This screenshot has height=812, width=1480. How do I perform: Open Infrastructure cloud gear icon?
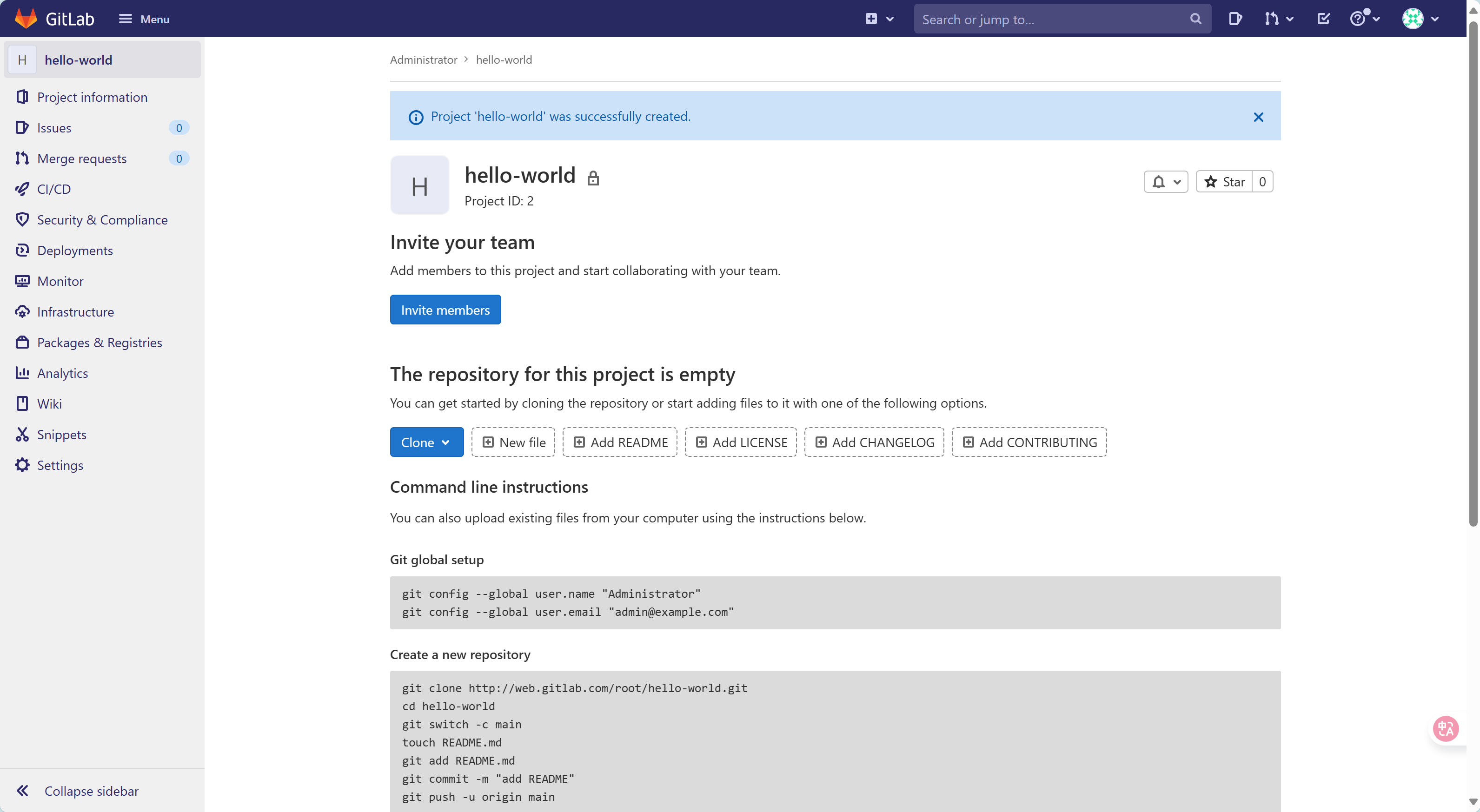pyautogui.click(x=22, y=311)
